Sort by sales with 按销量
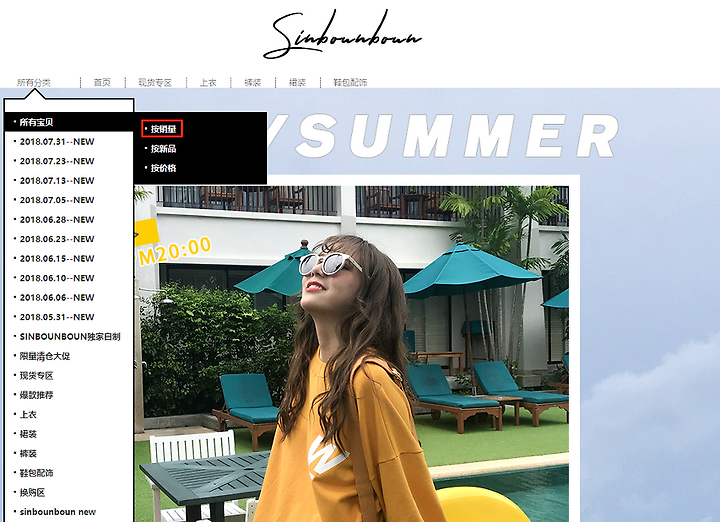720x522 pixels. click(x=163, y=129)
